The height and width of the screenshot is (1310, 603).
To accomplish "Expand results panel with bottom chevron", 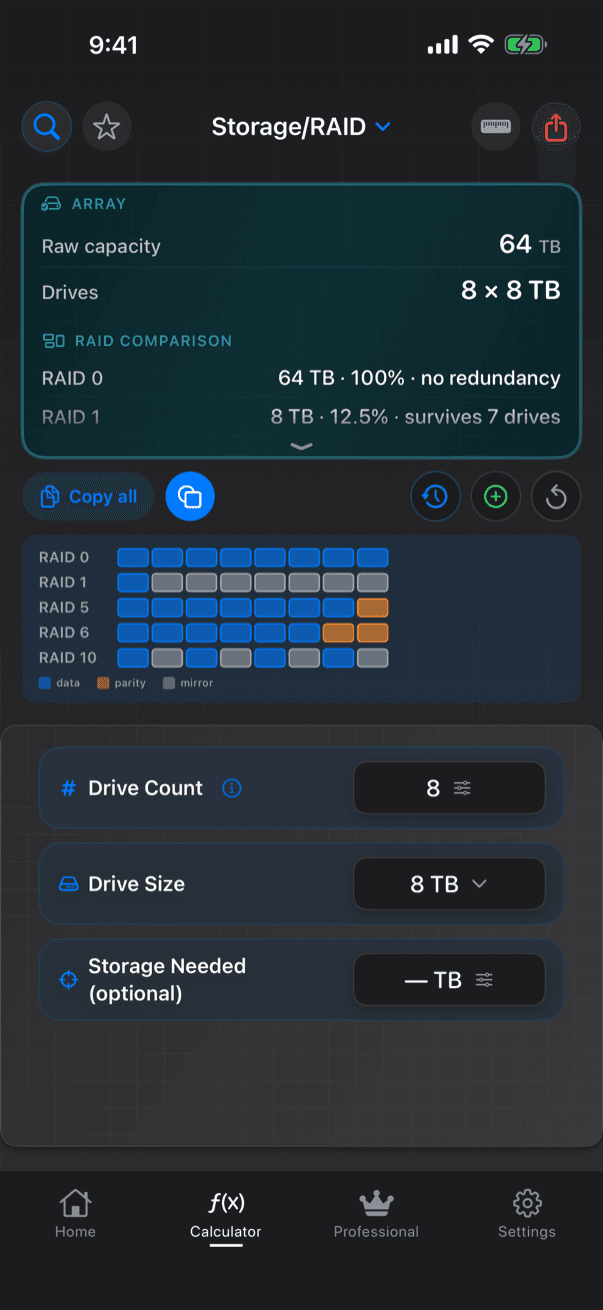I will (x=301, y=446).
